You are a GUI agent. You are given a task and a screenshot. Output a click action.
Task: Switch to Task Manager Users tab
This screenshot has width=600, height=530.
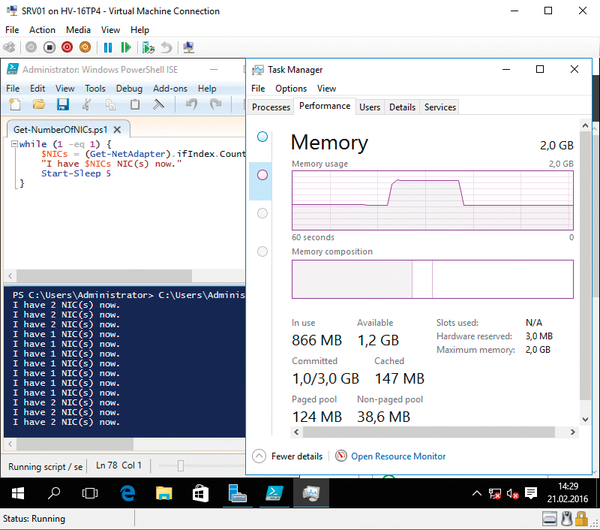point(369,107)
